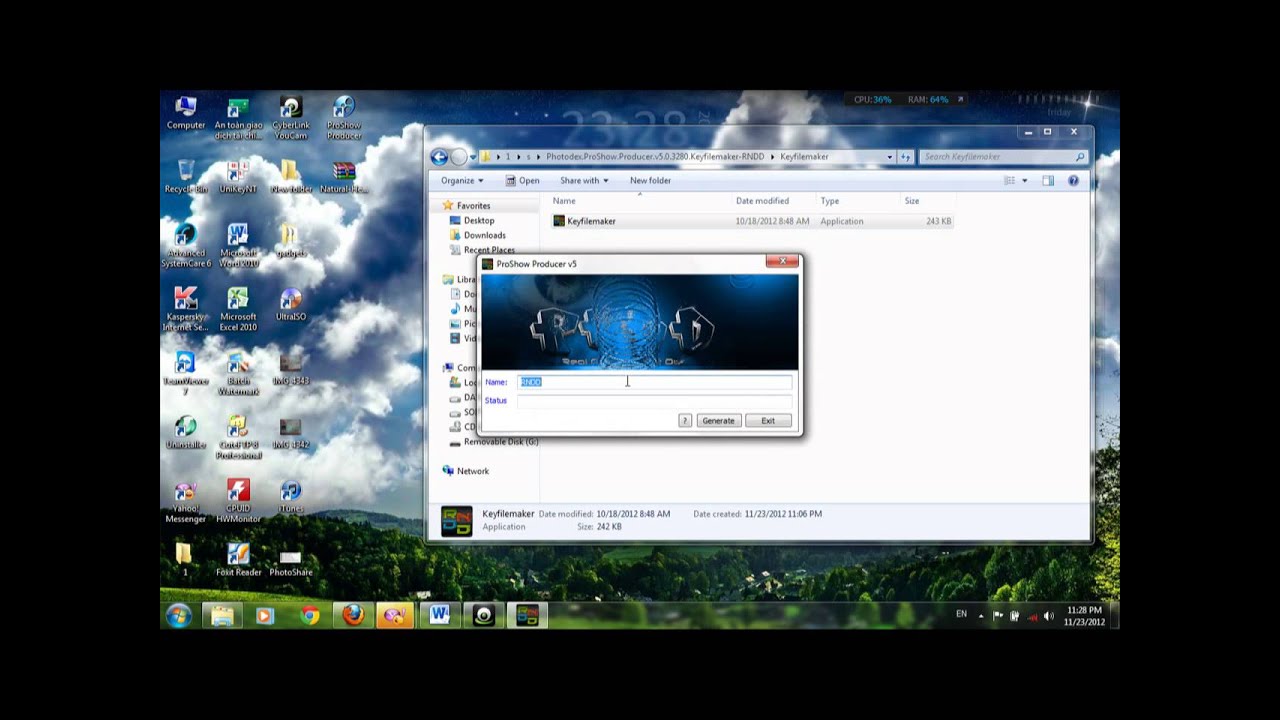Screen dimensions: 1280x720
Task: Select the Advanced SystemCare 6 desktop icon
Action: (x=186, y=246)
